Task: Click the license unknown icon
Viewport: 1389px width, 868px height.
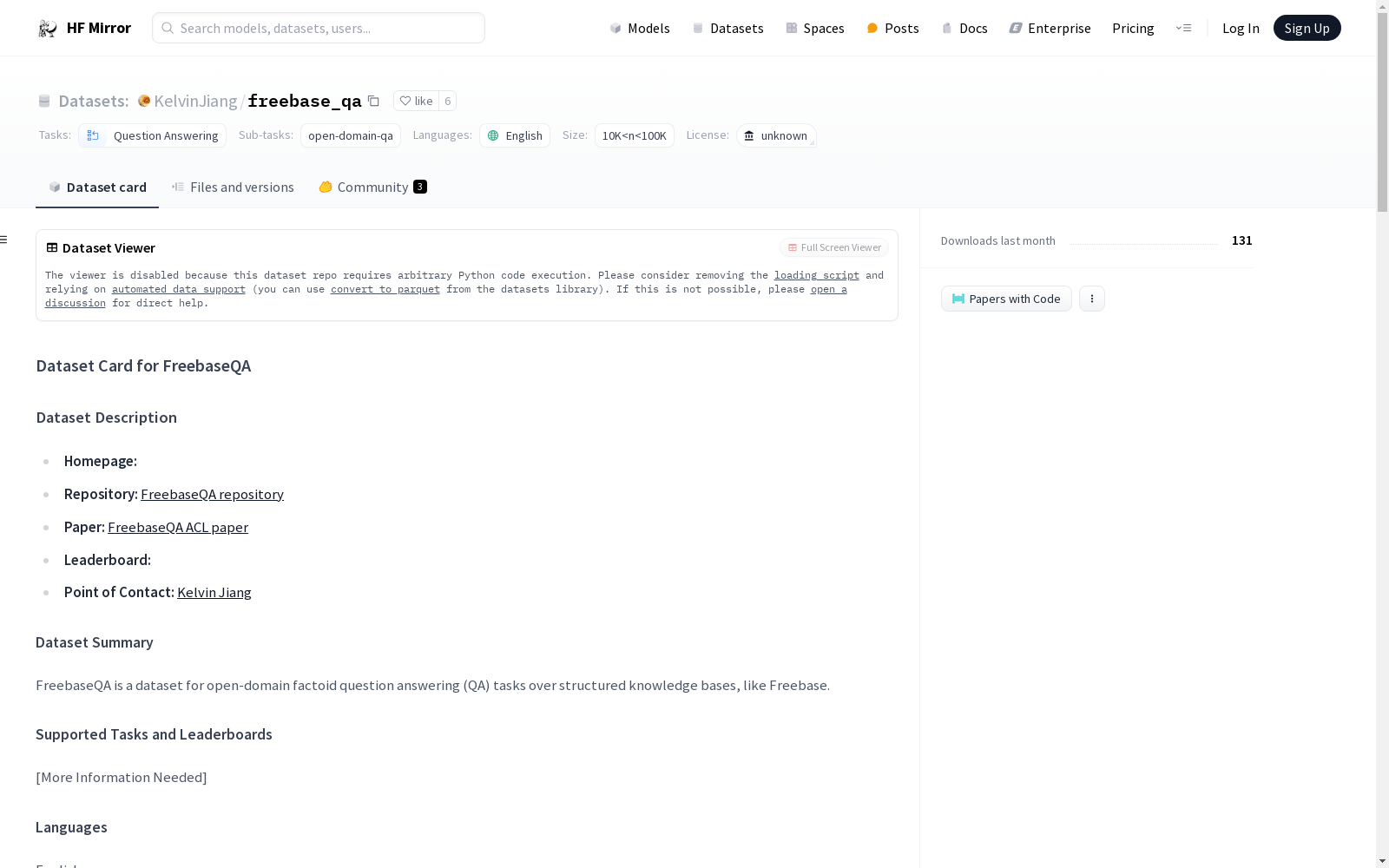Action: pos(749,135)
